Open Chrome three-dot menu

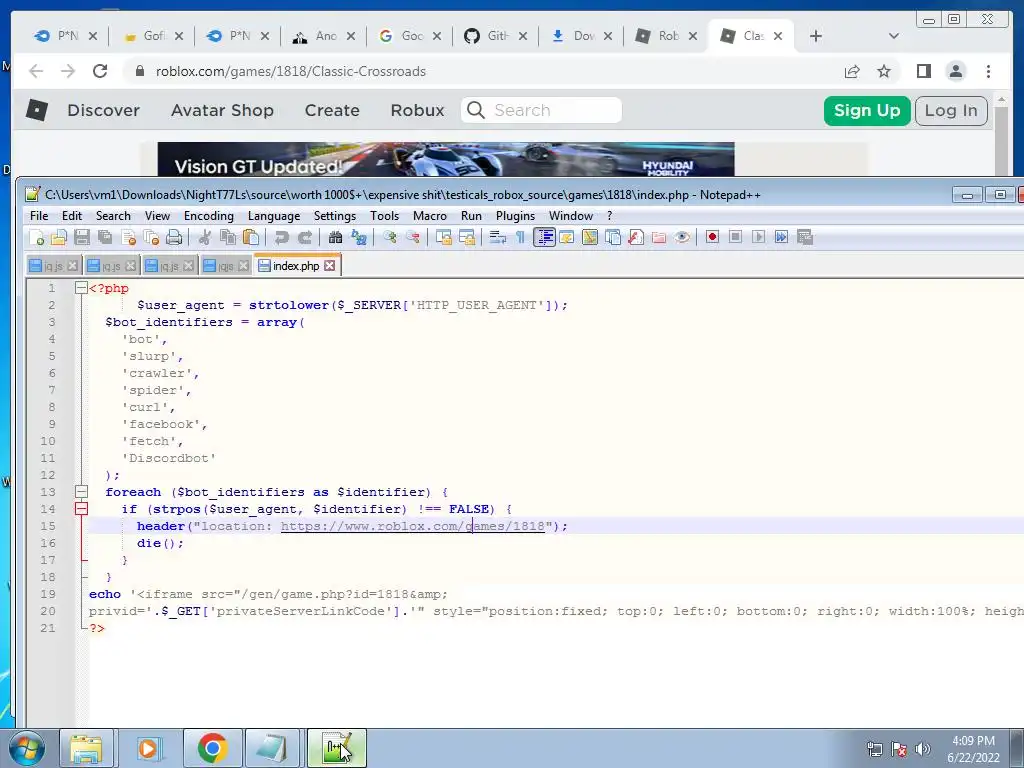(x=988, y=71)
